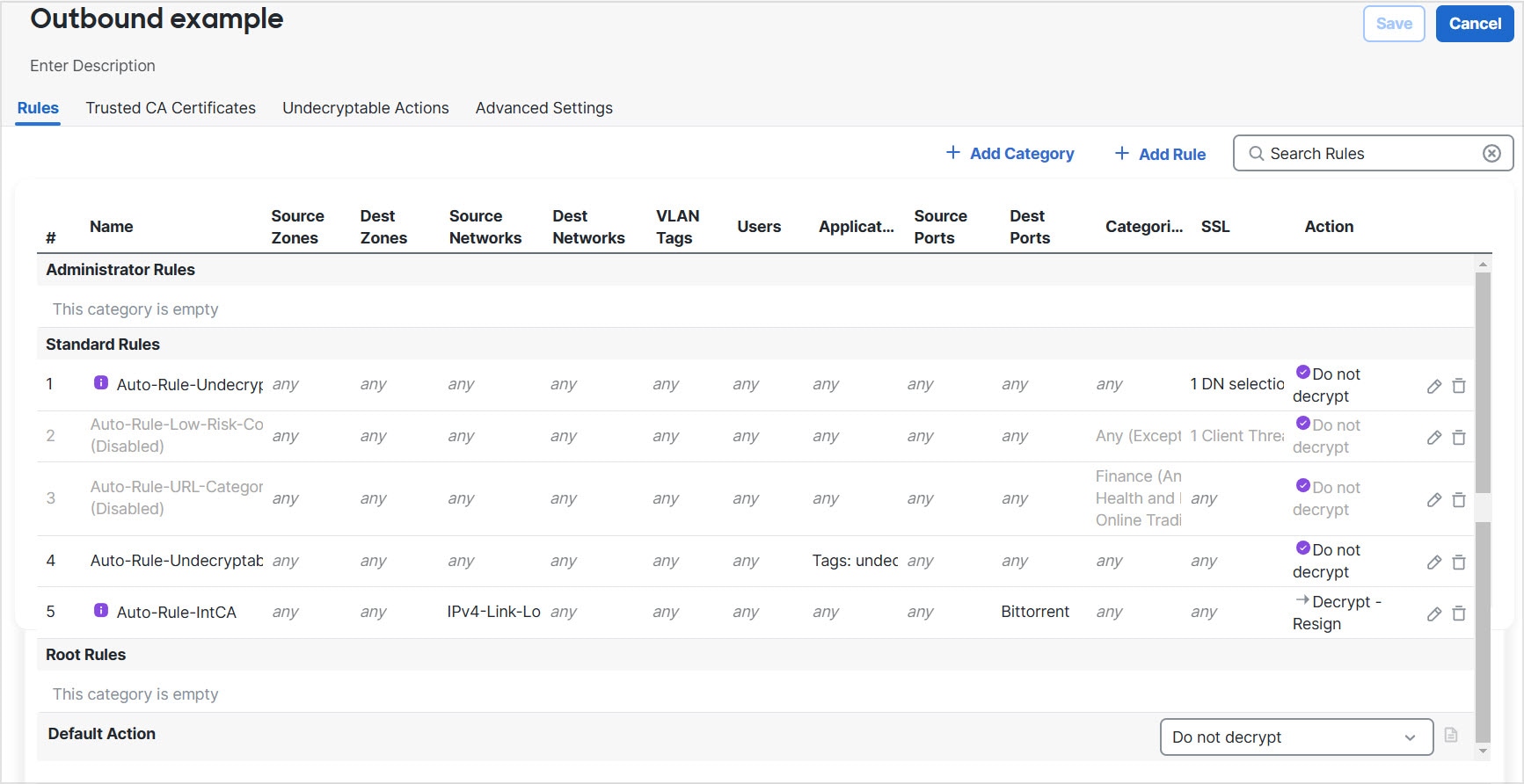1524x784 pixels.
Task: Go to Advanced Settings tab
Action: point(543,108)
